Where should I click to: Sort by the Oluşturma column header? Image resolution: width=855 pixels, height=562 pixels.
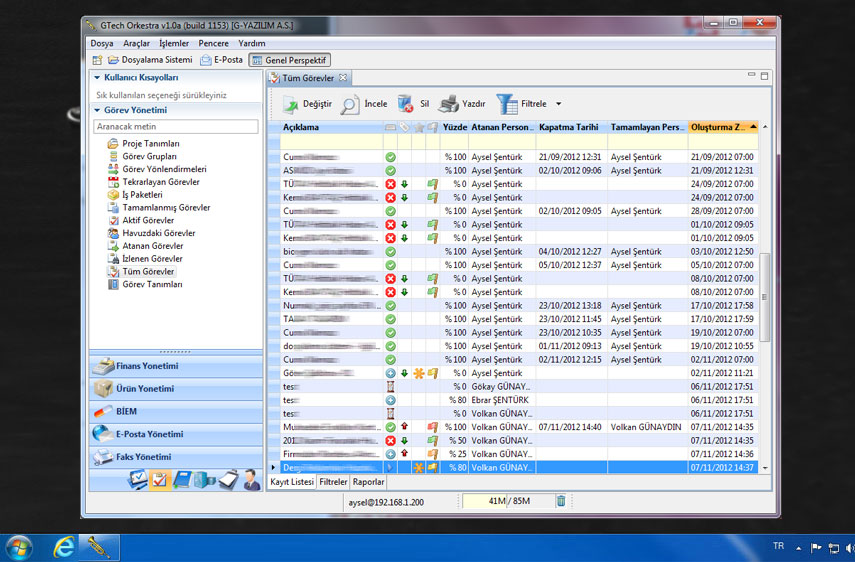[717, 127]
